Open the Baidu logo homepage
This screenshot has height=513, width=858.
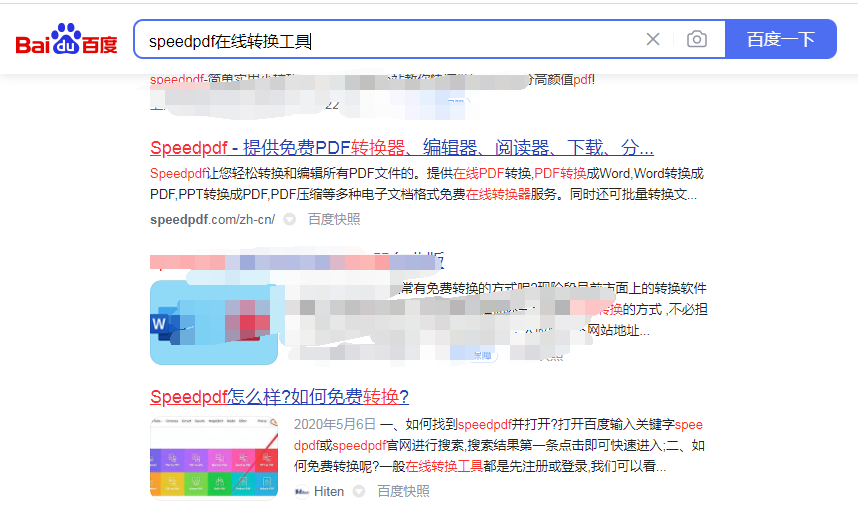point(66,39)
